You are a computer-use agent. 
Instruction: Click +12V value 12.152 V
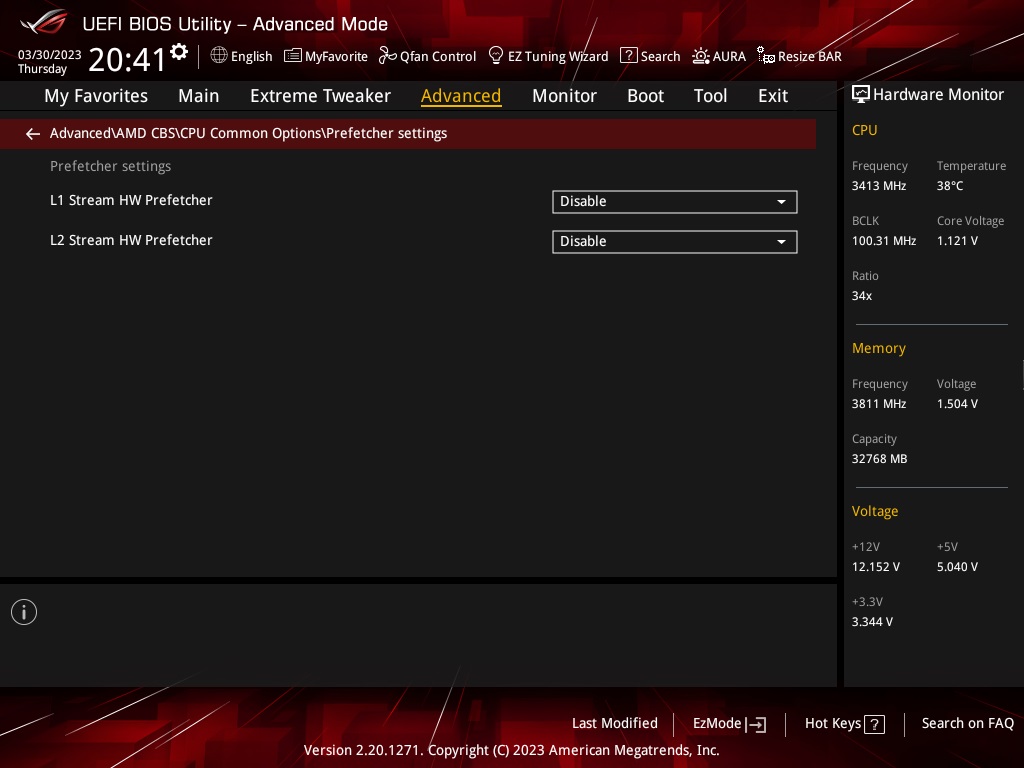(x=875, y=567)
